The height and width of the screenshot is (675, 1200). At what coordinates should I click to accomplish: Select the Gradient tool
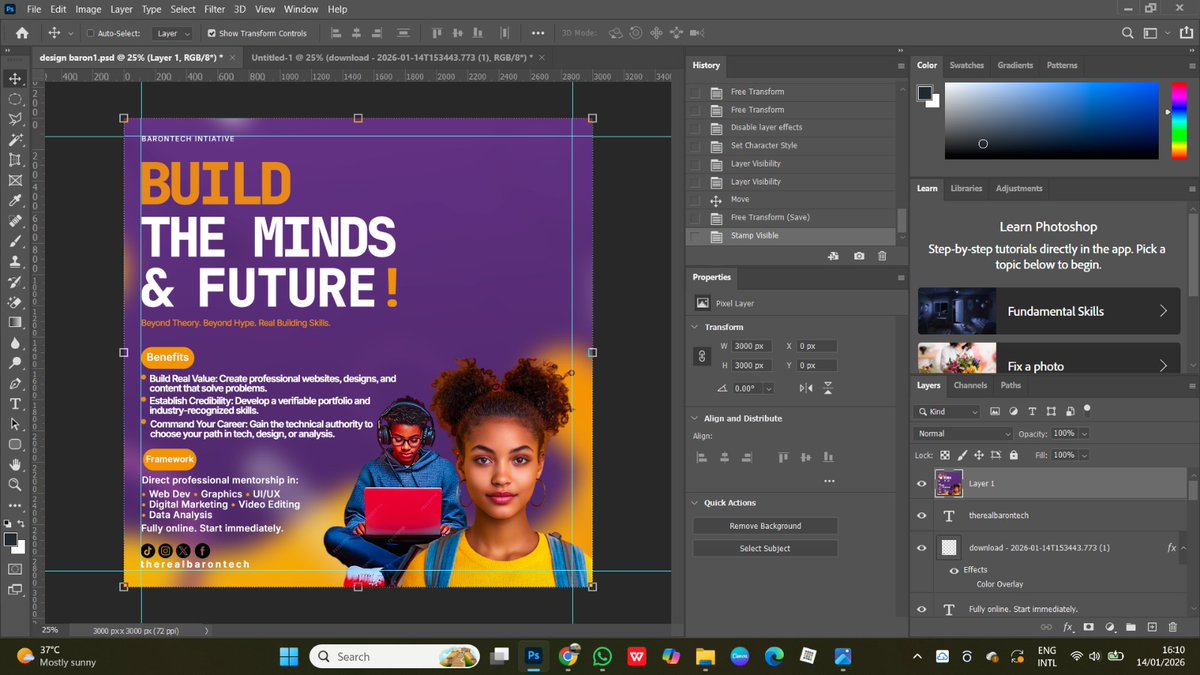coord(15,322)
